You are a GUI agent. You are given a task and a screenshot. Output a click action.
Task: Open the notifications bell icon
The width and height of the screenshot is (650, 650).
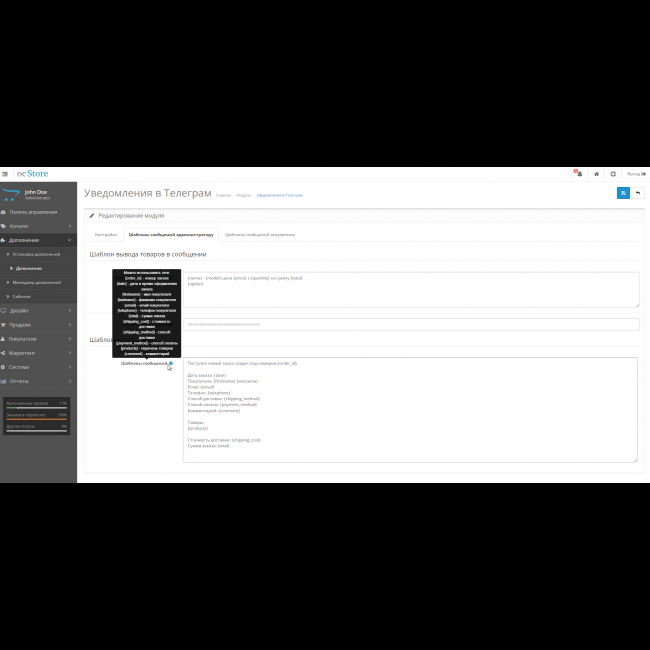[x=577, y=174]
